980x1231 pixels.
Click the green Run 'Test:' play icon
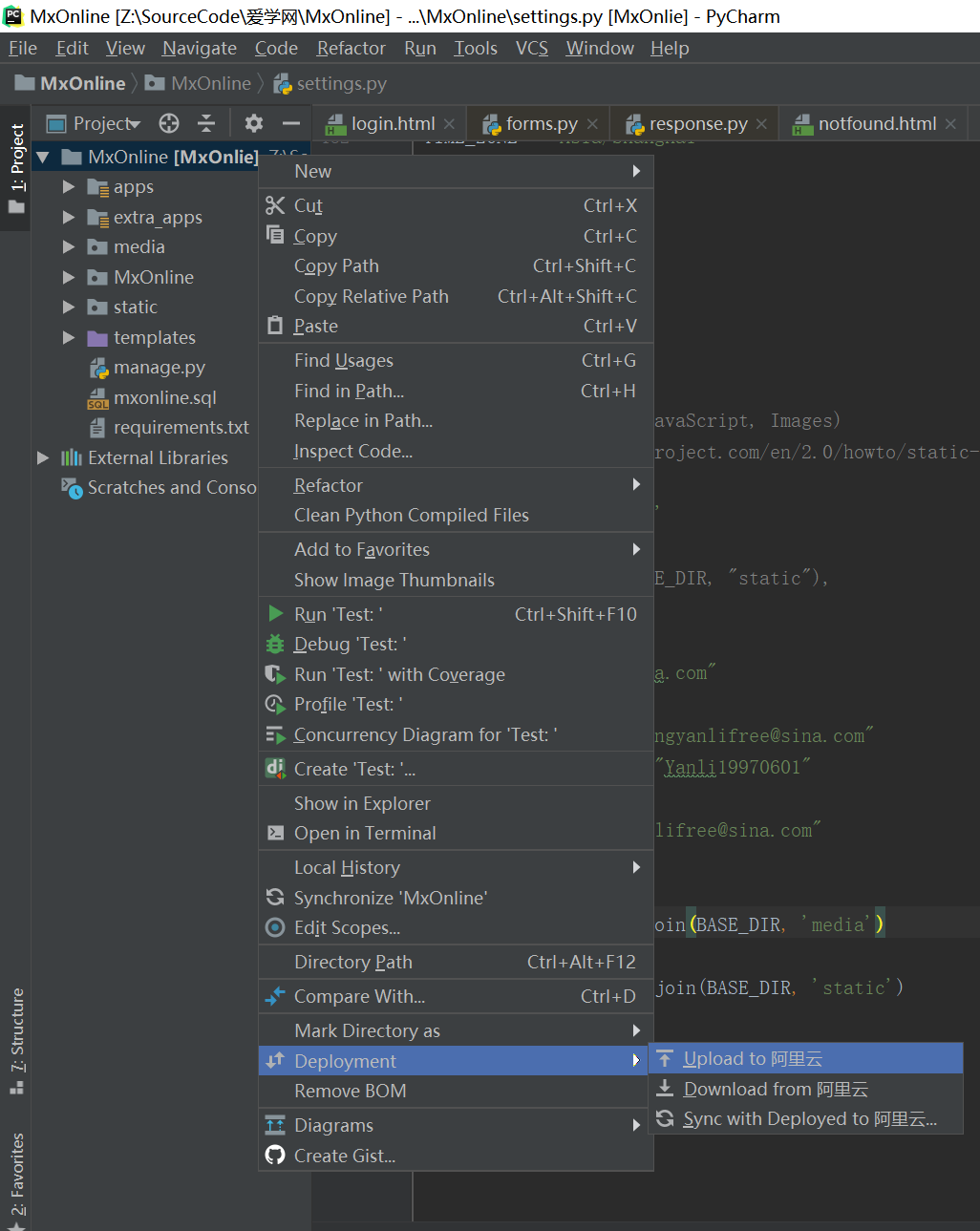pyautogui.click(x=276, y=613)
